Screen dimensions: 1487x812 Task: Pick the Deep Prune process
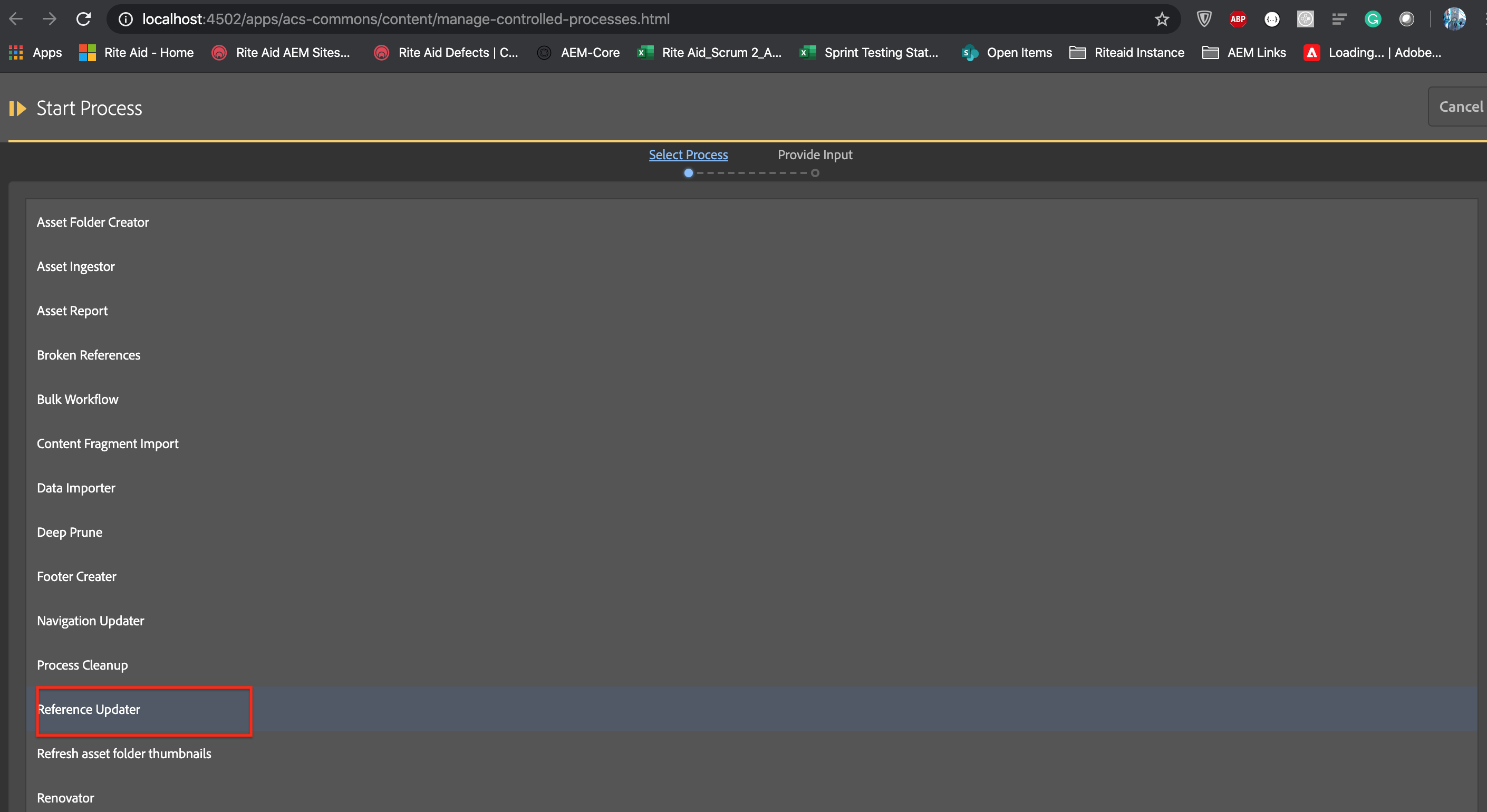70,532
